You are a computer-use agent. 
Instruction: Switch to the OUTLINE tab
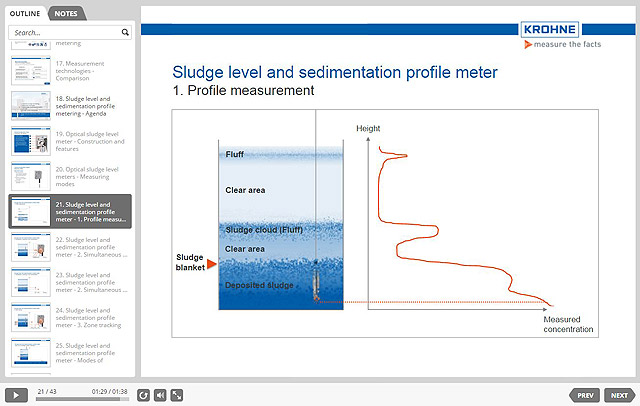(25, 13)
